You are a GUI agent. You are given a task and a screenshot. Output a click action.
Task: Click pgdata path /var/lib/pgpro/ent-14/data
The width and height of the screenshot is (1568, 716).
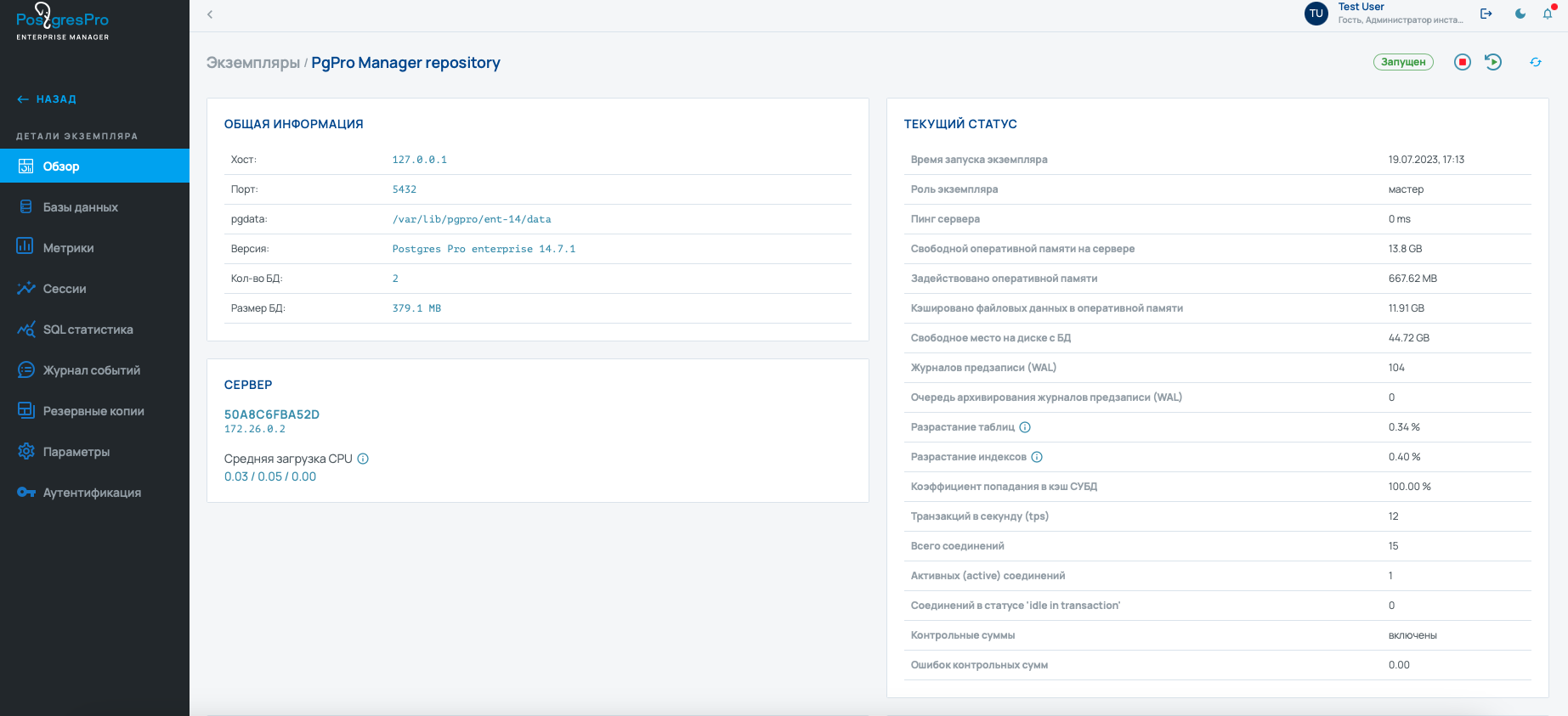click(472, 219)
